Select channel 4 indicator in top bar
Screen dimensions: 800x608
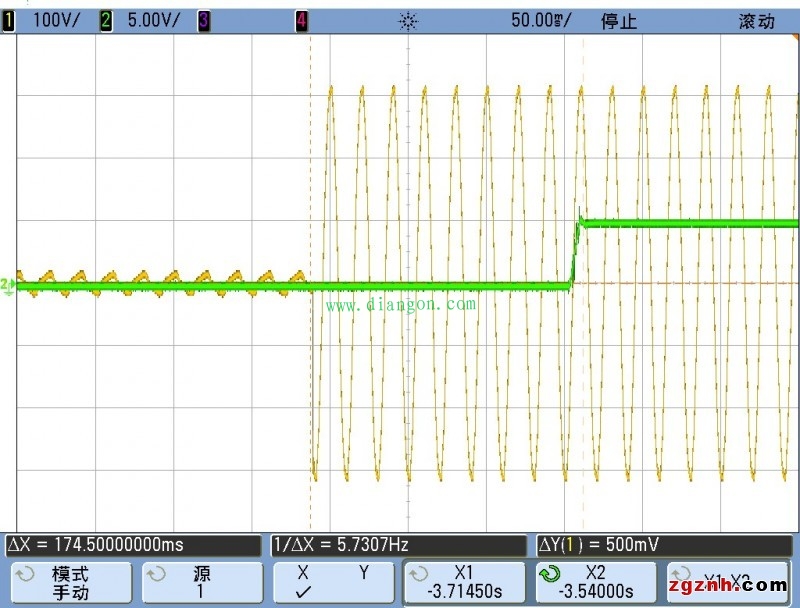tap(301, 21)
